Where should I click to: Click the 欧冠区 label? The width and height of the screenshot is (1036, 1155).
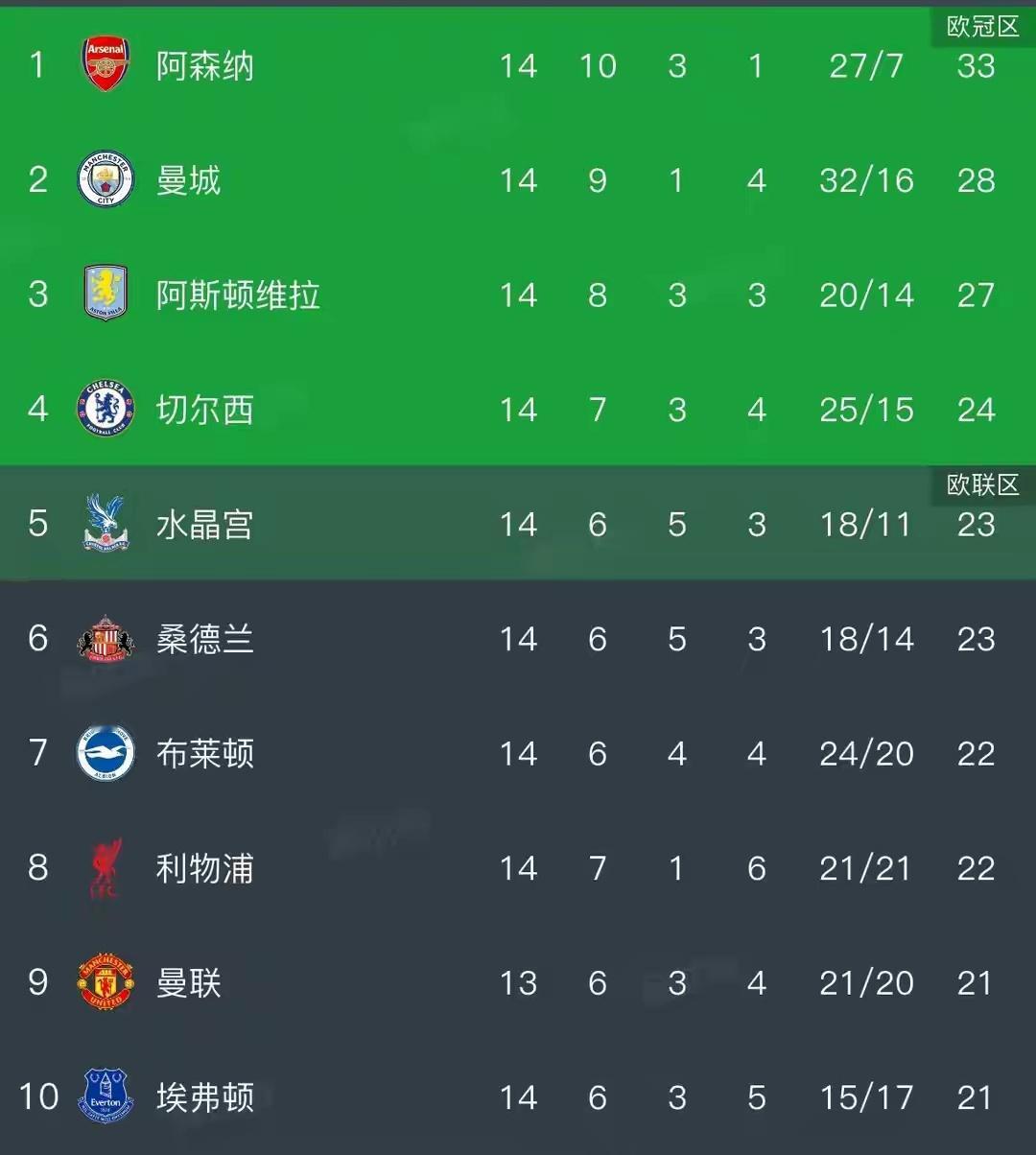[x=982, y=27]
